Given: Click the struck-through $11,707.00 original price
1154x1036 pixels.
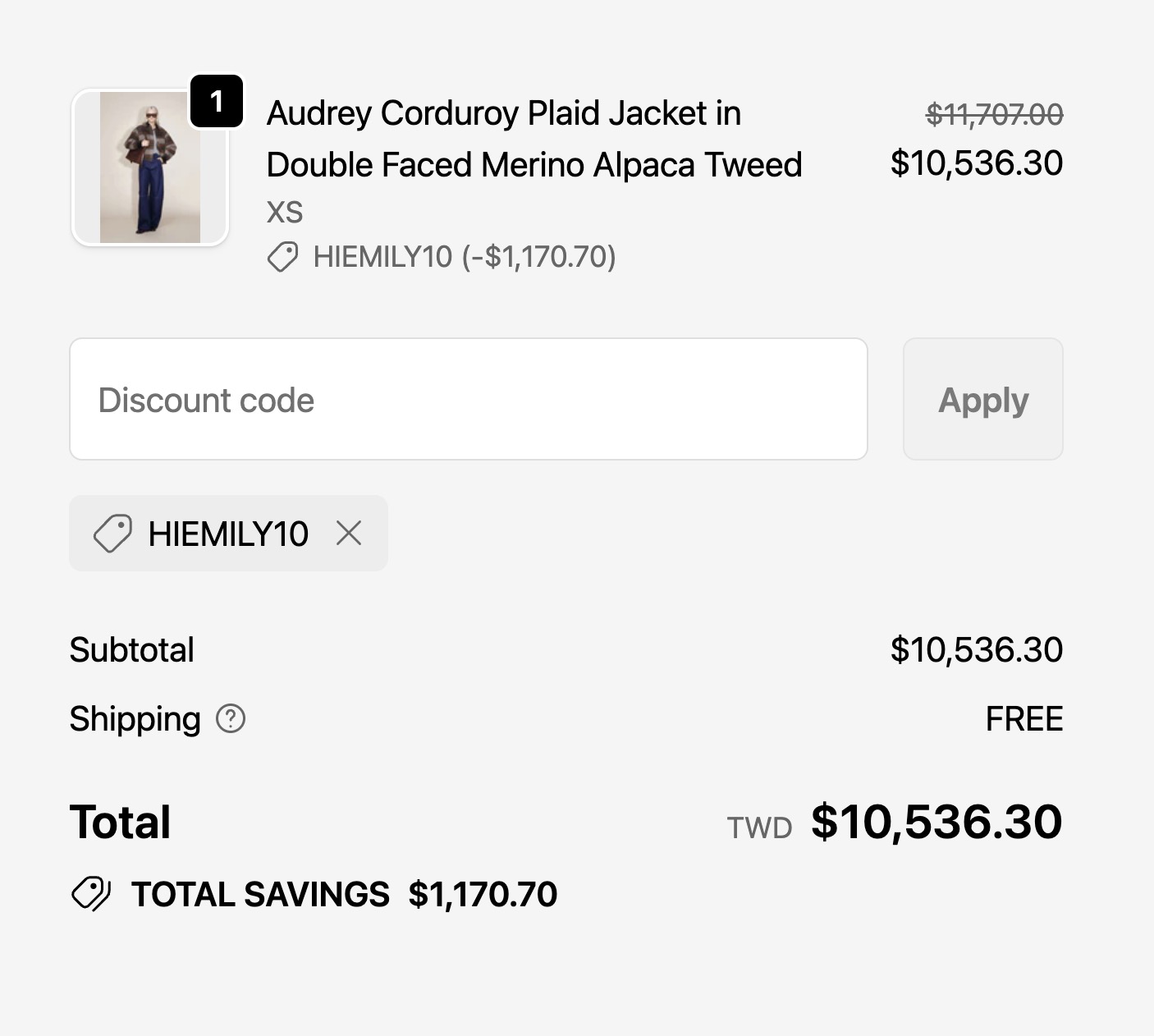Looking at the screenshot, I should coord(994,115).
